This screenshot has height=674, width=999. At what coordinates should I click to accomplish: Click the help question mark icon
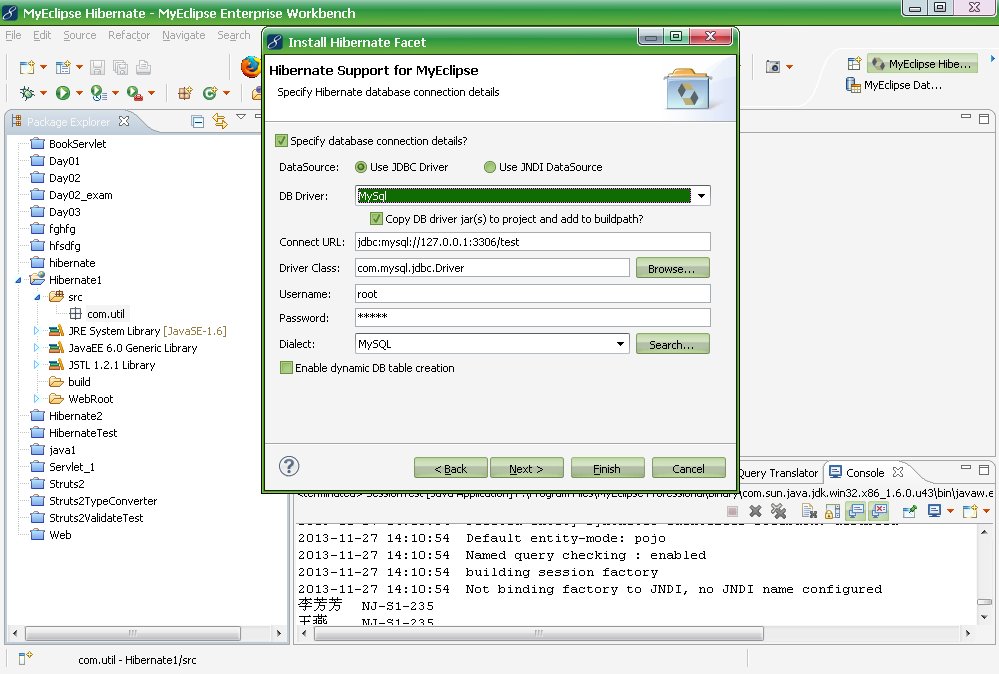pyautogui.click(x=289, y=466)
